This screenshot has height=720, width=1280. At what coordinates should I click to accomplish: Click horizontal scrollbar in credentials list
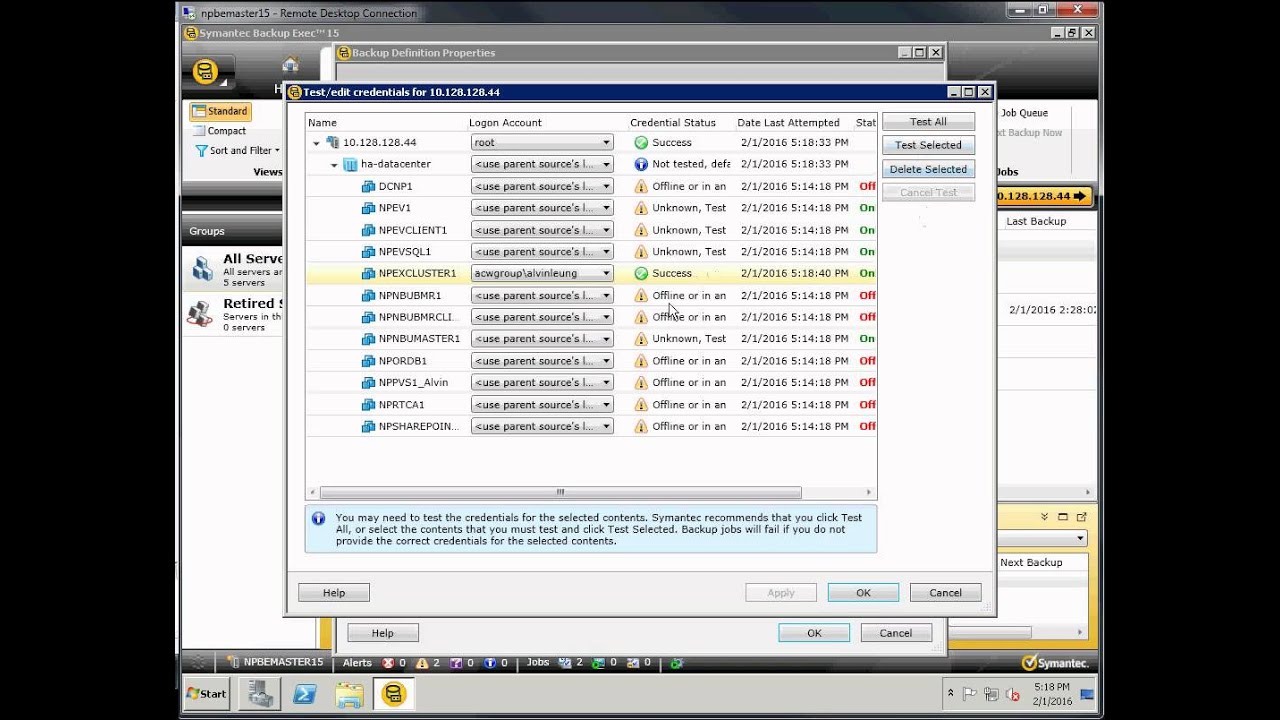560,493
